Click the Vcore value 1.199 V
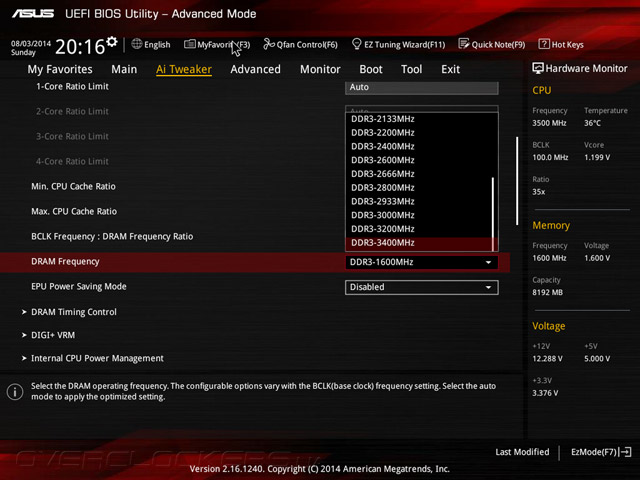 click(597, 157)
